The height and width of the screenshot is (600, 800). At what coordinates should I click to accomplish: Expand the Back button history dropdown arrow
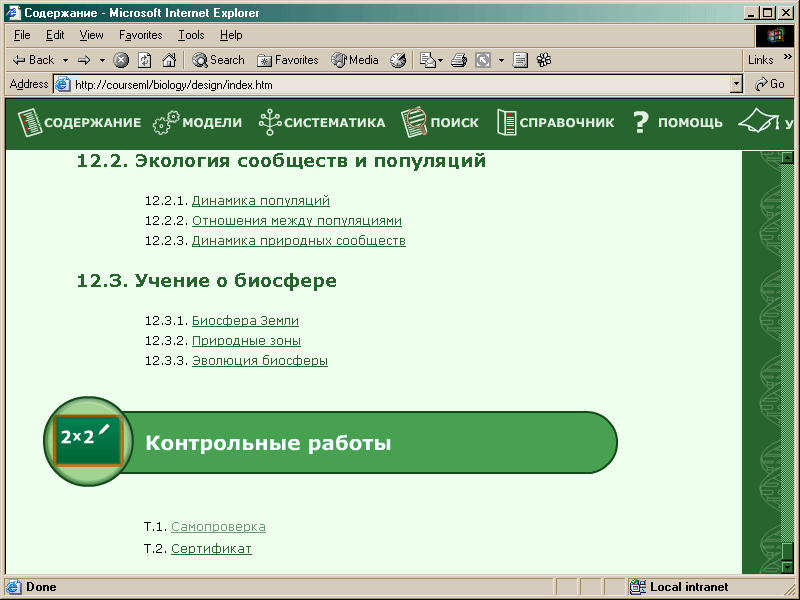(x=65, y=60)
